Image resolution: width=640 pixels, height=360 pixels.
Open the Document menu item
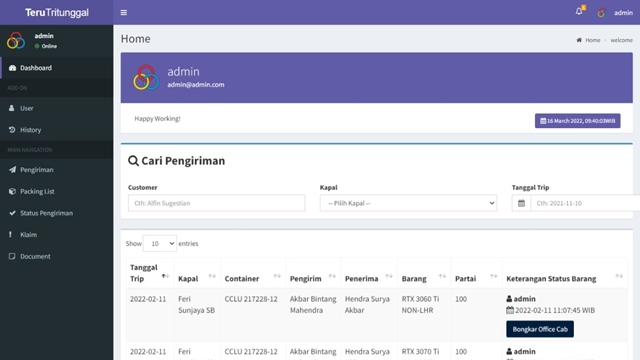tap(57, 256)
